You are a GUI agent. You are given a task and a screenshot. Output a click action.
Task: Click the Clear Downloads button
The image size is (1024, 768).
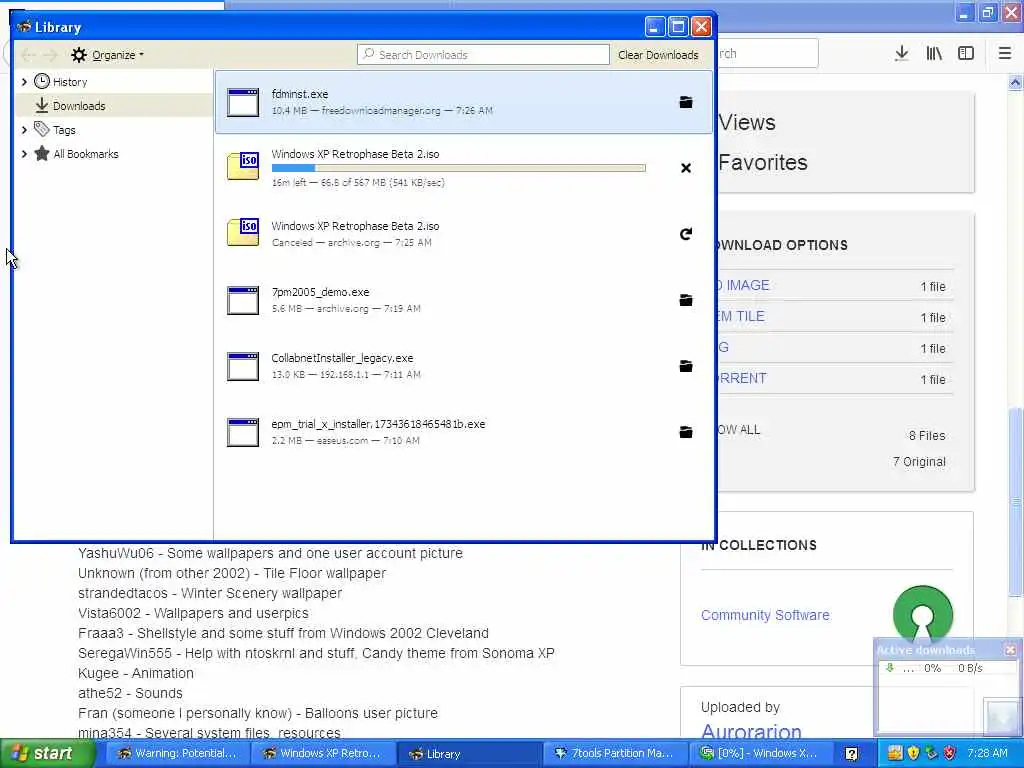(x=658, y=55)
